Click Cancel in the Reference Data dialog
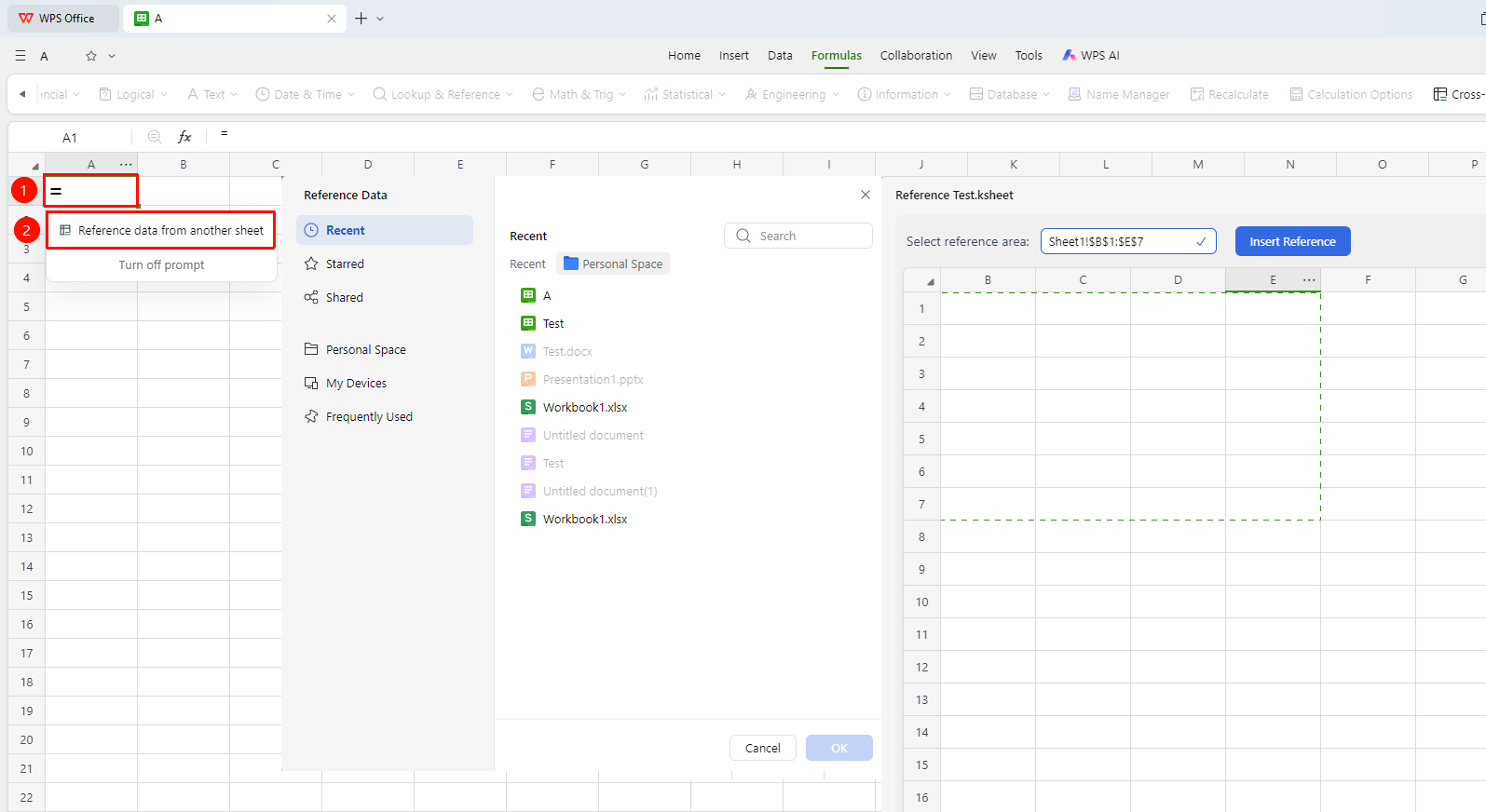 (x=763, y=748)
